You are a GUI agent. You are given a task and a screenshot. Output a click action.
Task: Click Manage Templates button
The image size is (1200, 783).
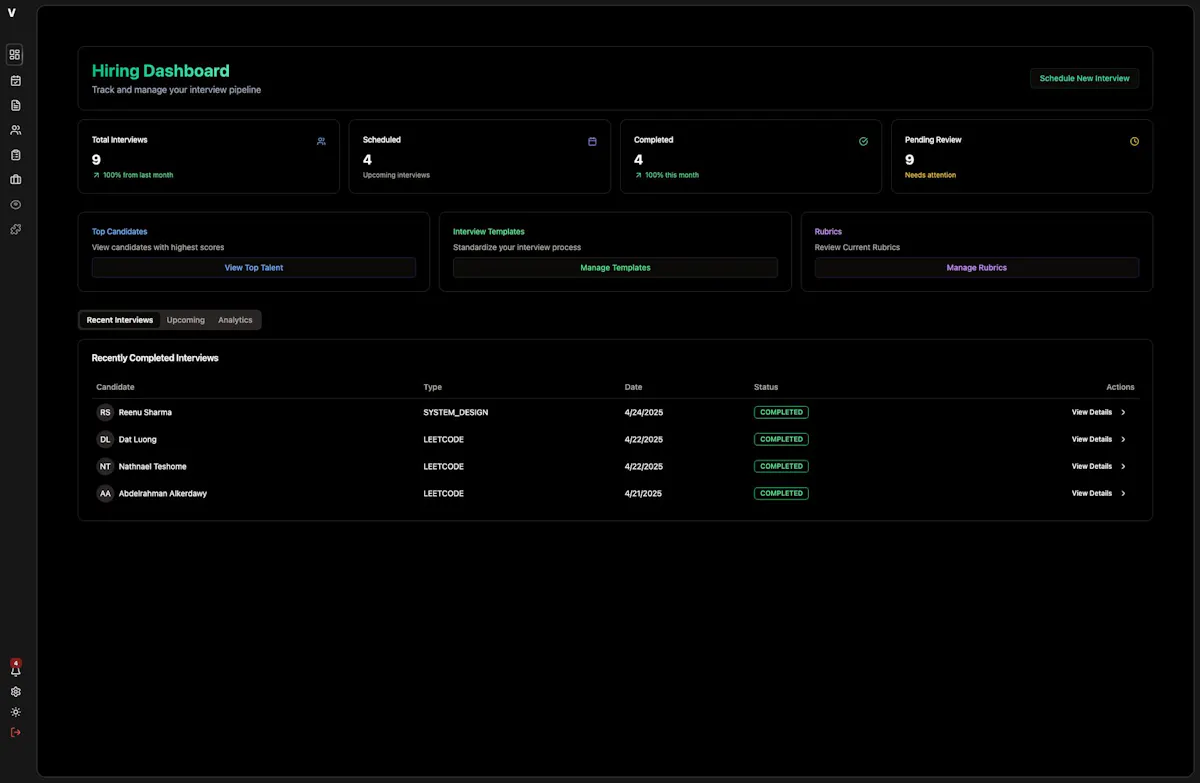[x=615, y=268]
